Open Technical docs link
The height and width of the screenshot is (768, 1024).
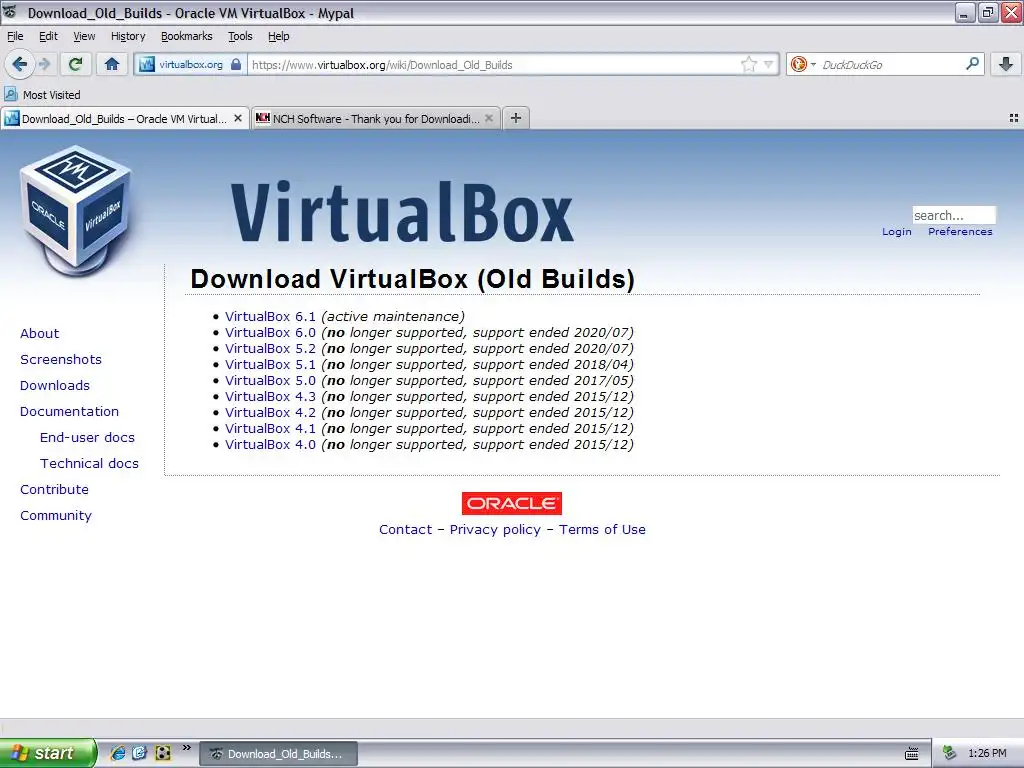[89, 464]
